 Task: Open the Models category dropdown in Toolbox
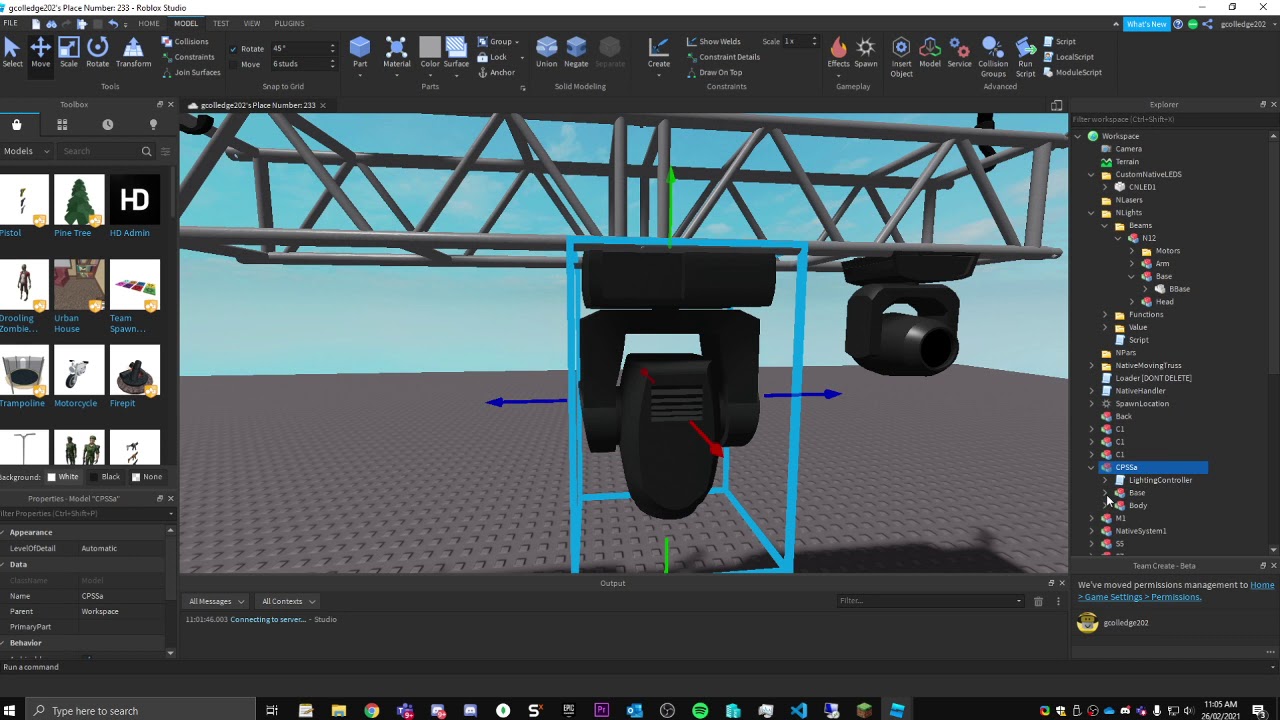tap(25, 151)
